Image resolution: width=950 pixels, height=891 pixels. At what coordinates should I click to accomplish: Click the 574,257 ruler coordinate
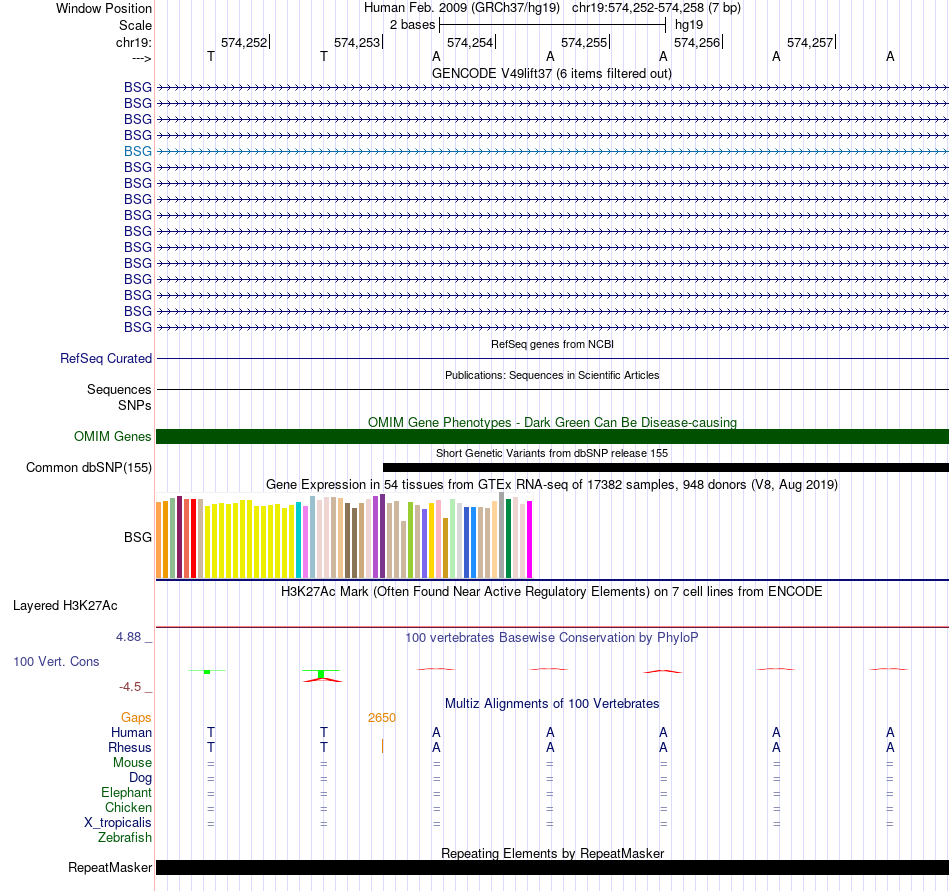810,42
